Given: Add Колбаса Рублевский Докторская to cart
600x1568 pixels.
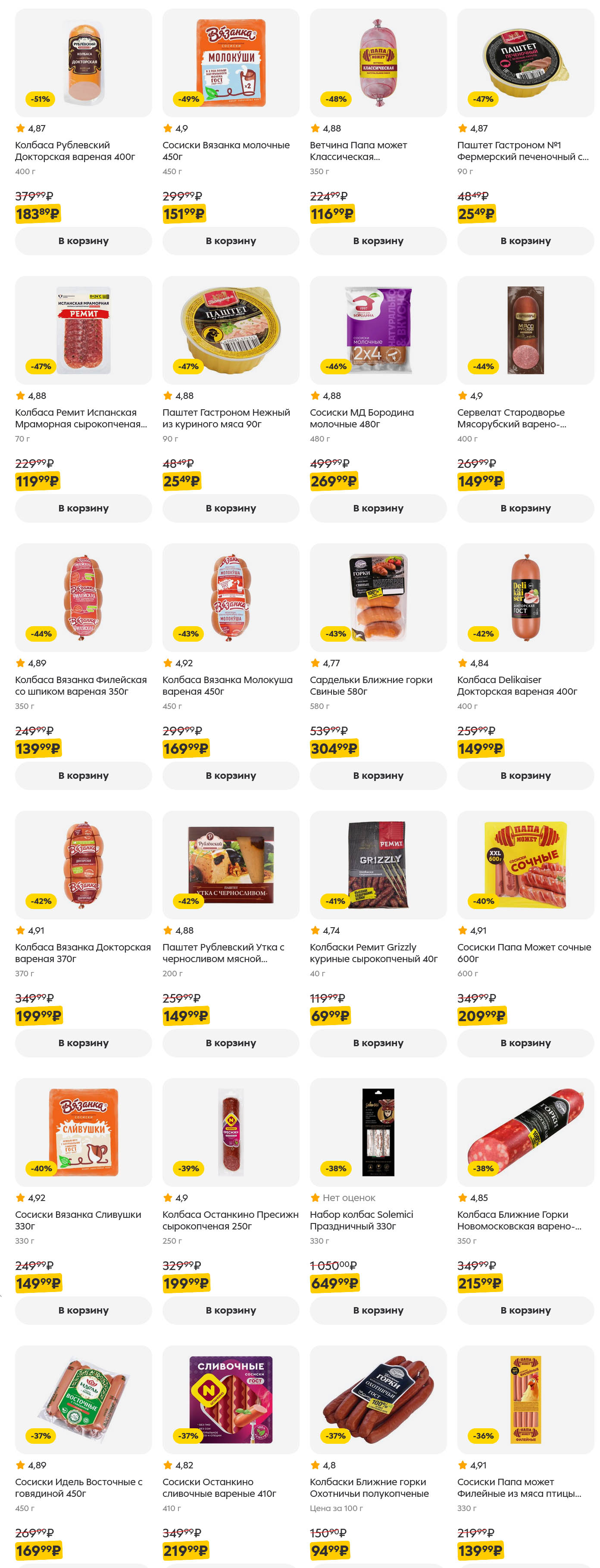Looking at the screenshot, I should coord(83,241).
